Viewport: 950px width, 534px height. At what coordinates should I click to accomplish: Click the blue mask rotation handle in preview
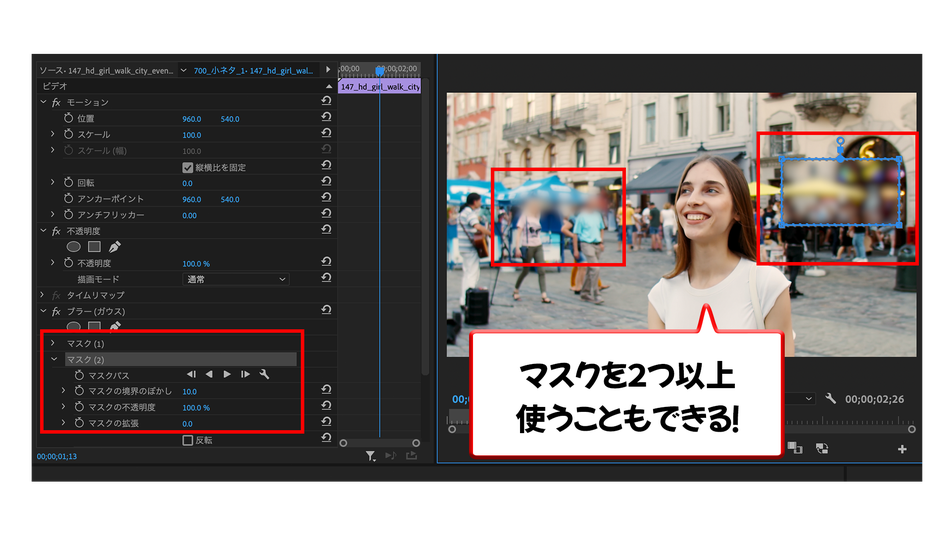click(x=840, y=141)
